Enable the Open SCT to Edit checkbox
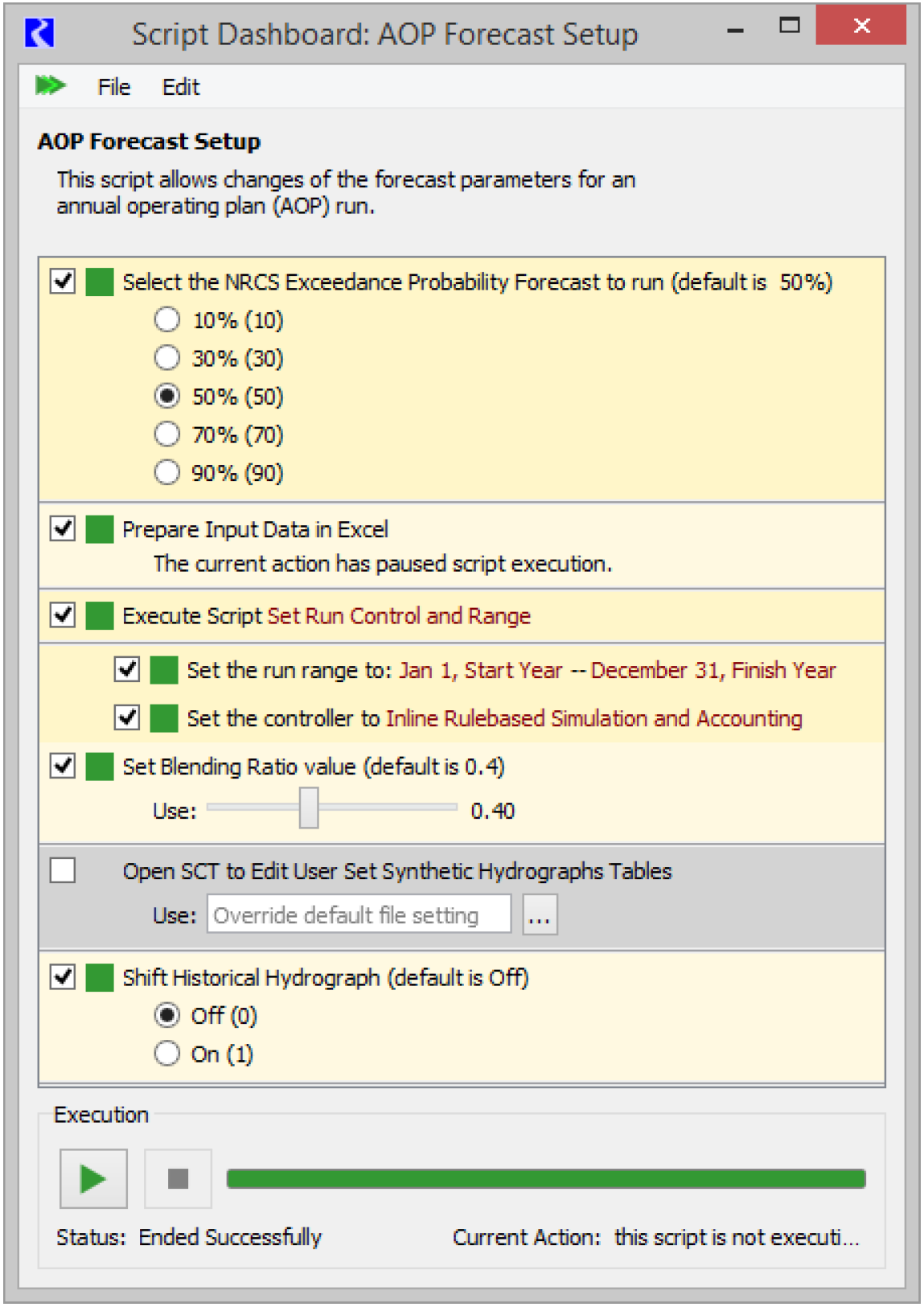 coord(63,870)
